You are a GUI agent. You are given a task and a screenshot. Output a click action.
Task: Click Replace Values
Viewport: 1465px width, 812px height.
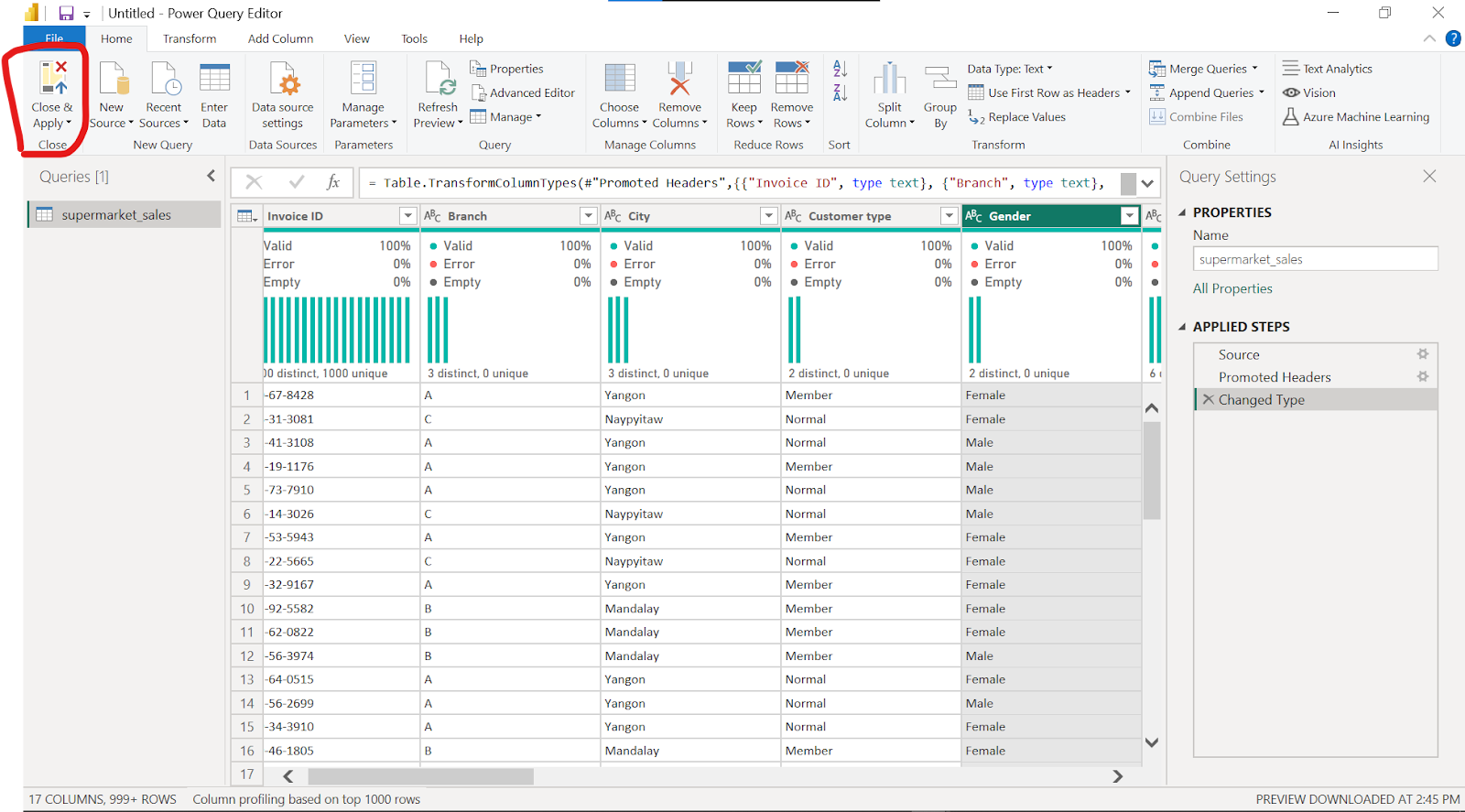point(1016,117)
